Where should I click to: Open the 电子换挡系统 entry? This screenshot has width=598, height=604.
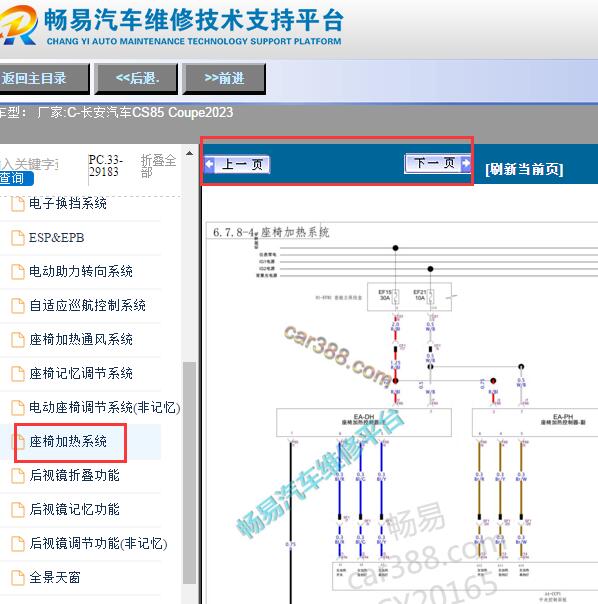pos(68,203)
